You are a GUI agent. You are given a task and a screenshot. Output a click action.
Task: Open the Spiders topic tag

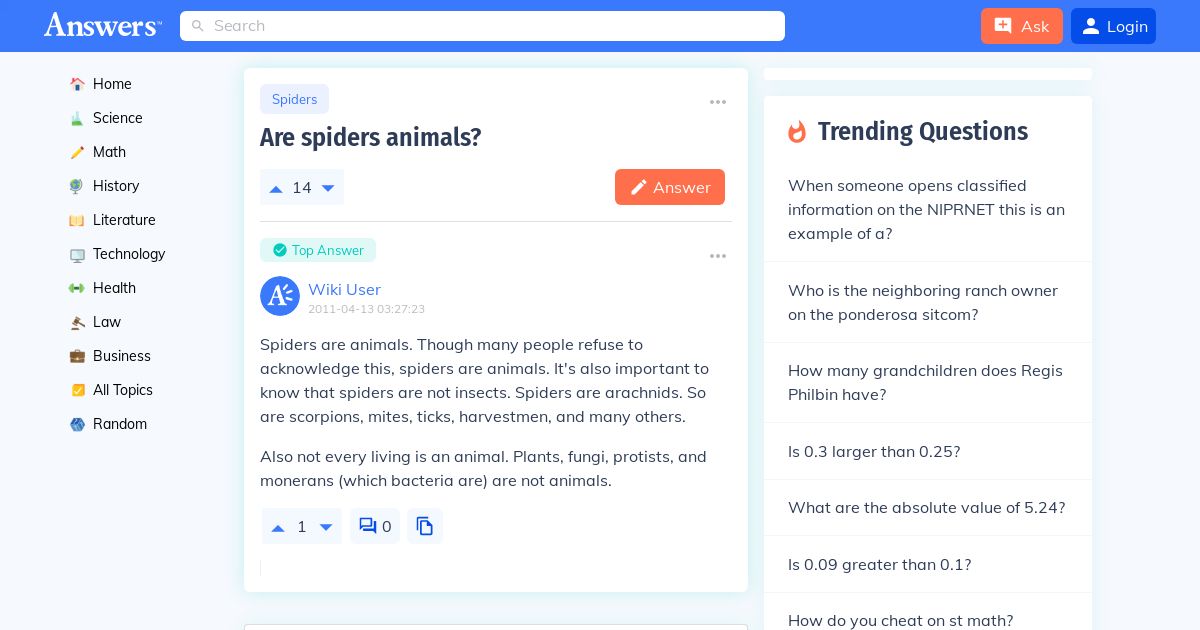[x=294, y=99]
